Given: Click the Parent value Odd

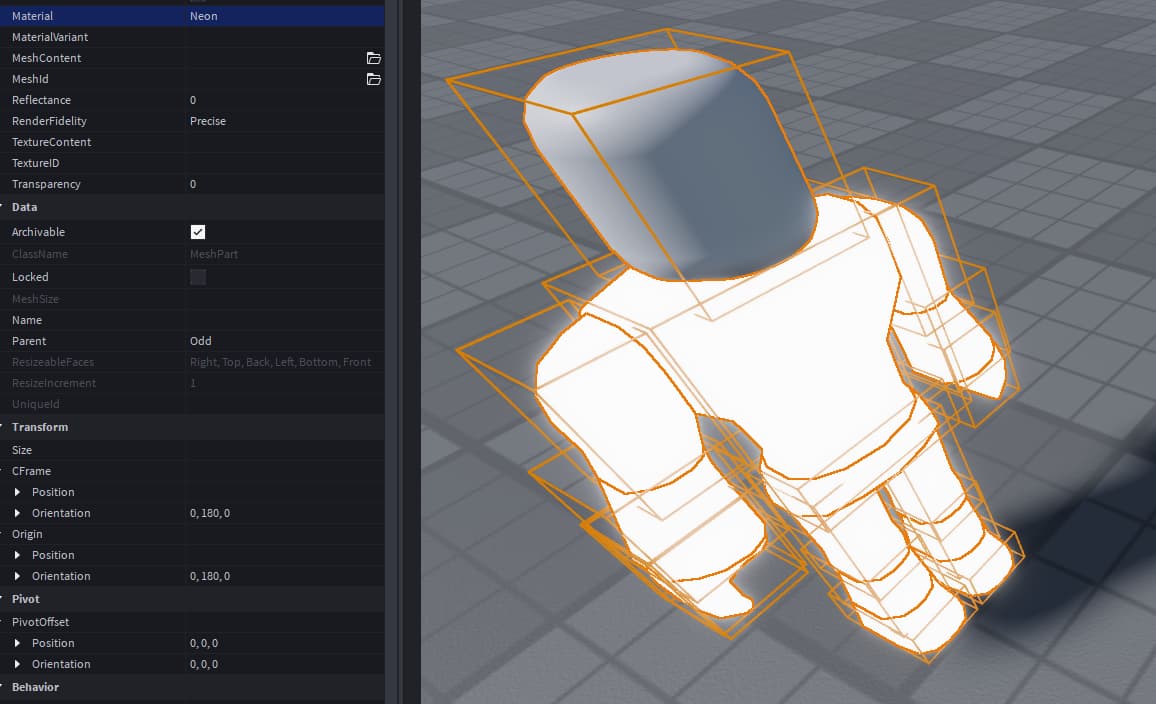Looking at the screenshot, I should 201,341.
